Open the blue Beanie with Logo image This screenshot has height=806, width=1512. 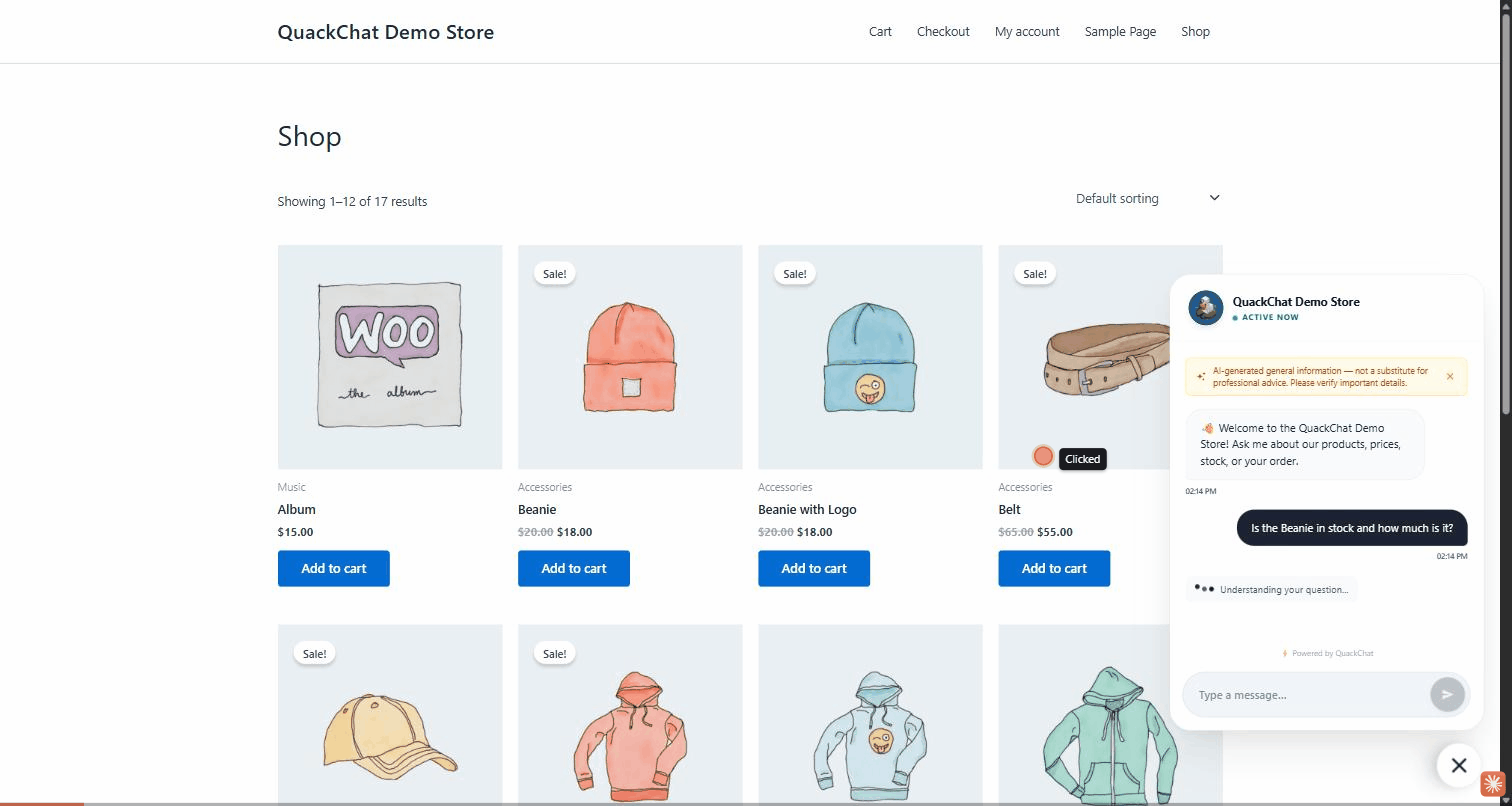(x=870, y=357)
